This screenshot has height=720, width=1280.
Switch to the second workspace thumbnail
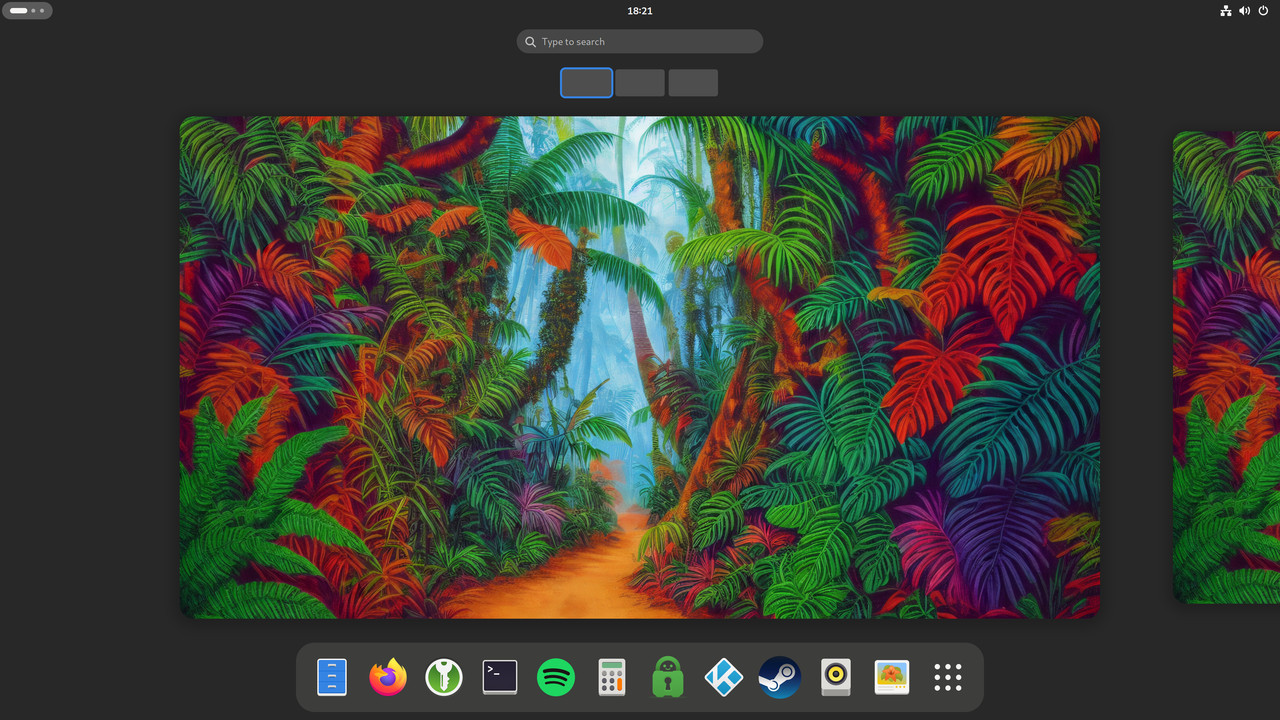[640, 83]
